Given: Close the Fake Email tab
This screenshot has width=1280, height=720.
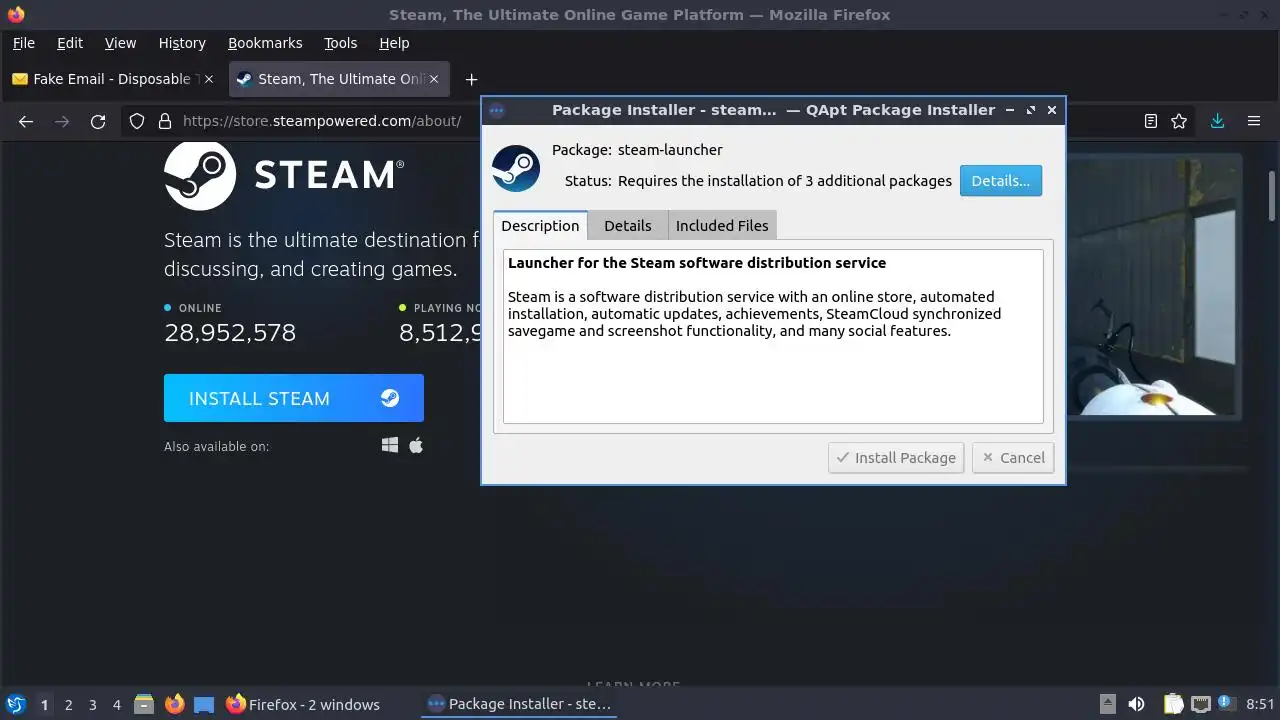Looking at the screenshot, I should click(x=209, y=79).
